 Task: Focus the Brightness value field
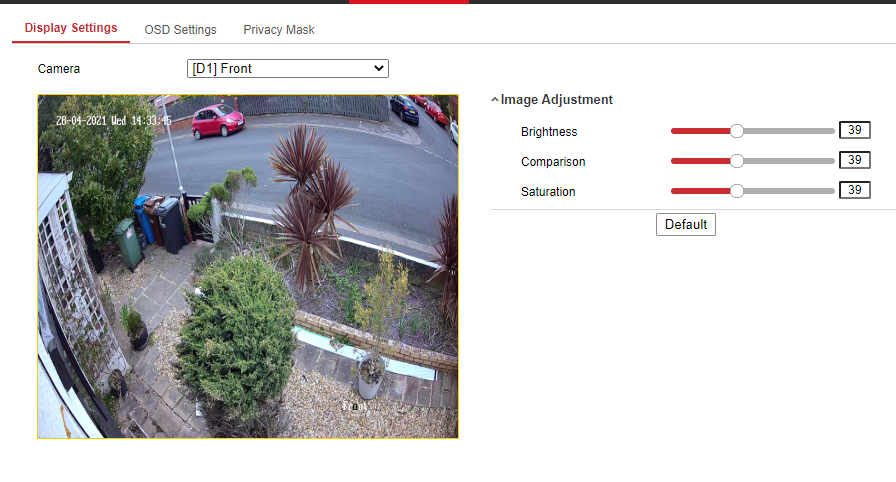854,131
